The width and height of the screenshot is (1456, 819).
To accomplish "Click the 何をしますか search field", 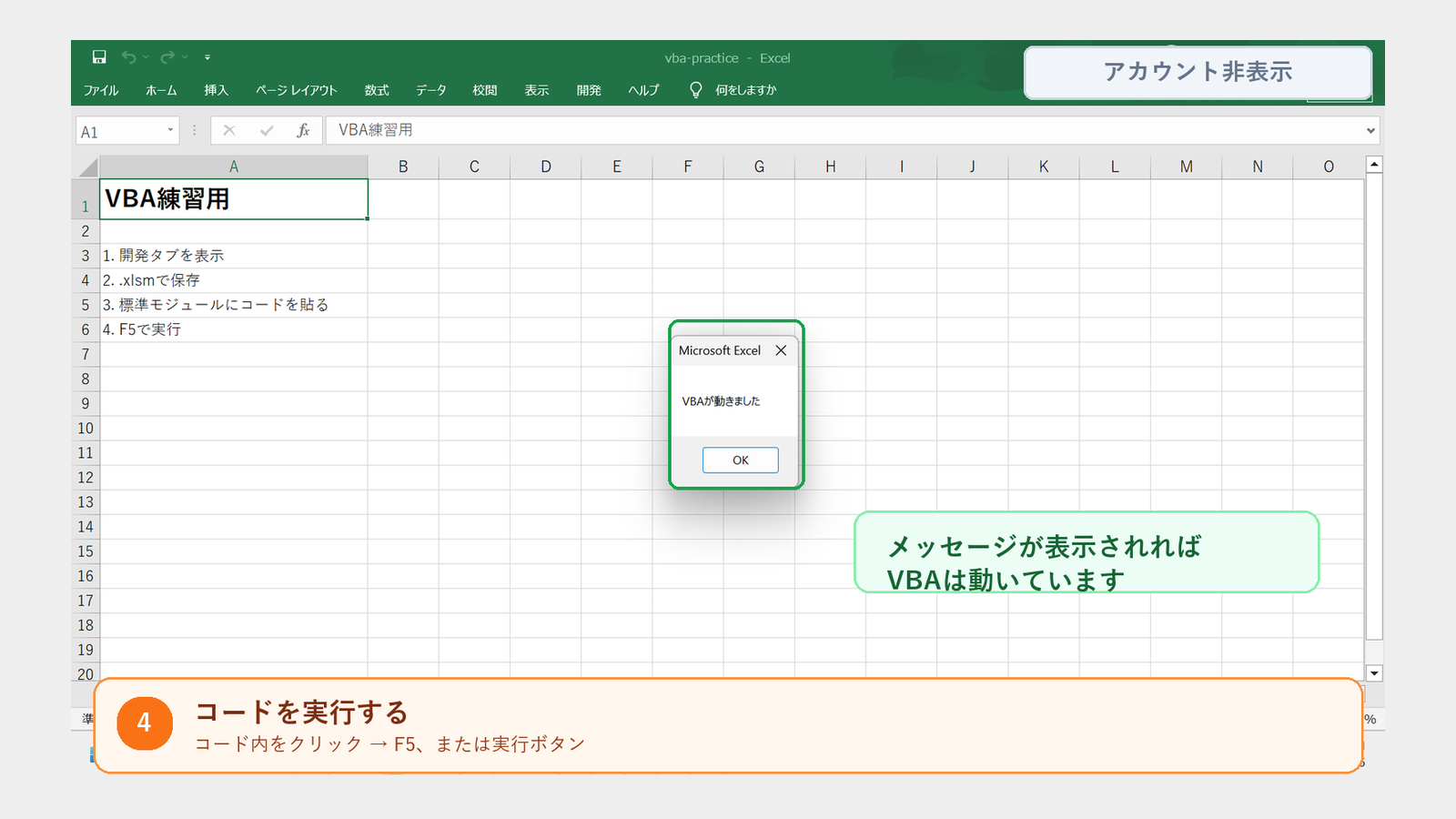I will tap(745, 90).
